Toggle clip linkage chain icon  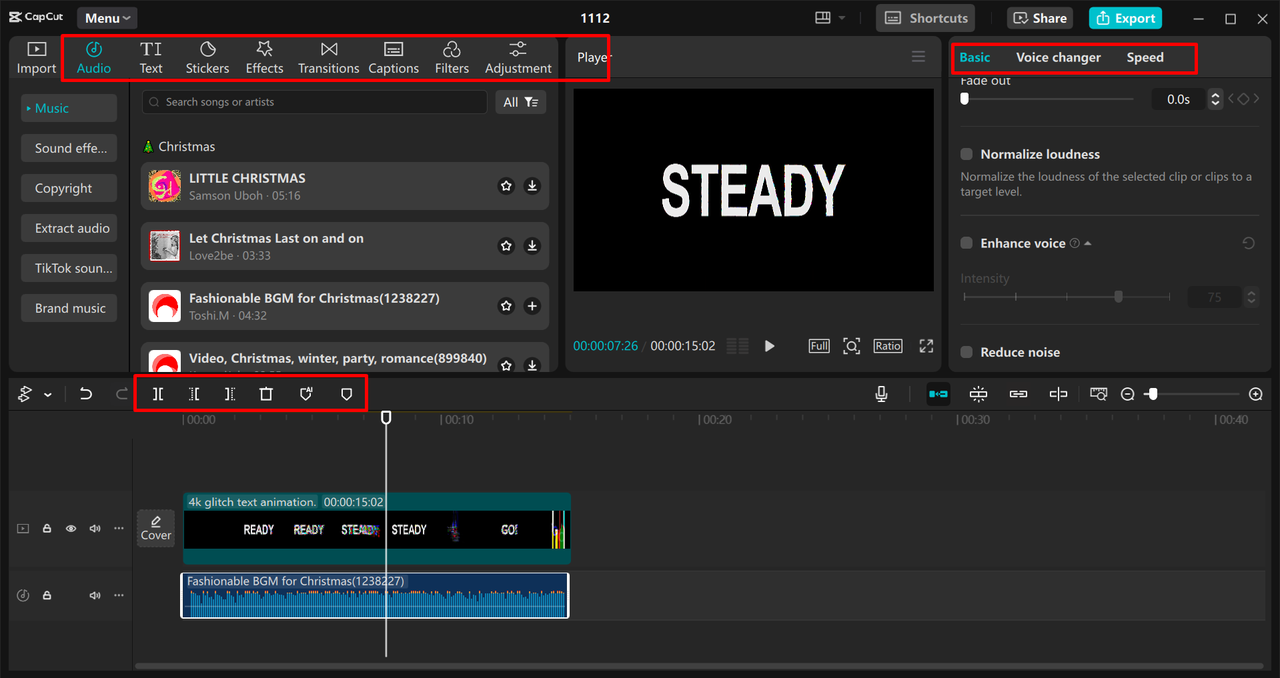[1018, 394]
